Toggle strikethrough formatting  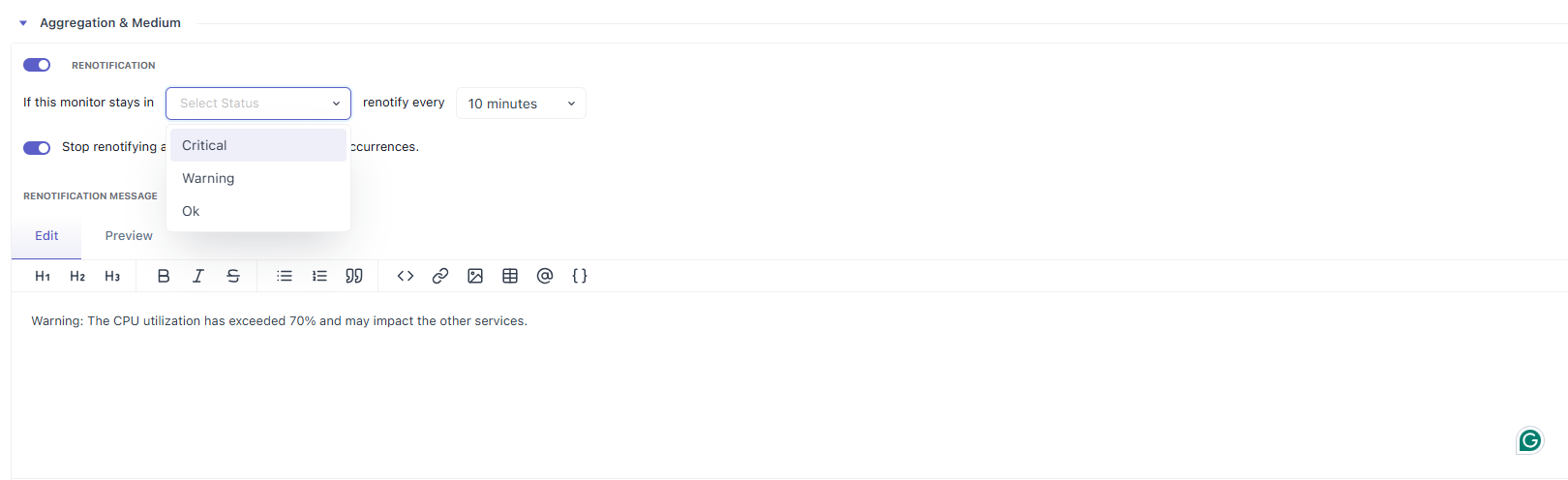click(233, 276)
